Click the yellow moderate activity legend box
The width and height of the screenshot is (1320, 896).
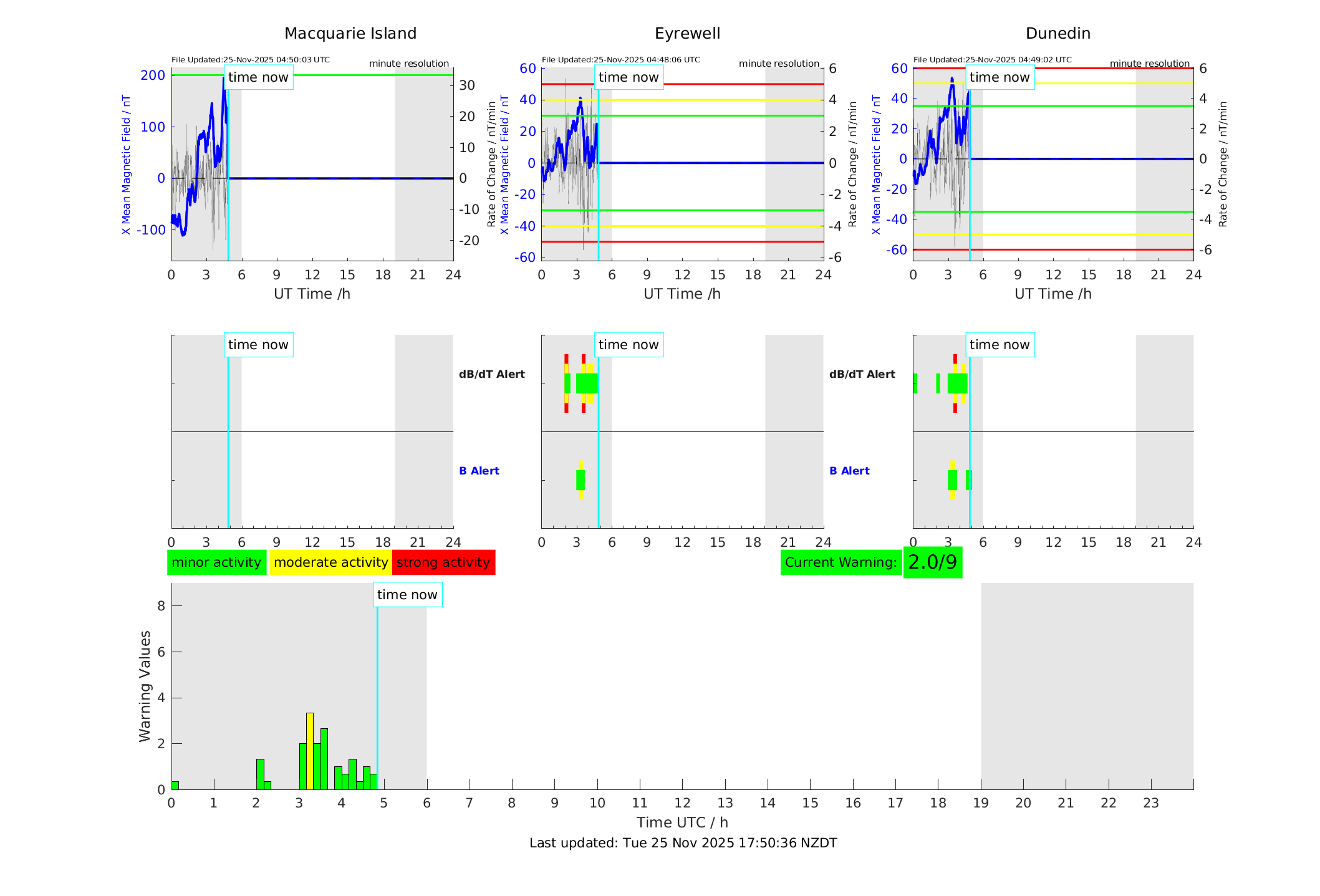point(330,562)
